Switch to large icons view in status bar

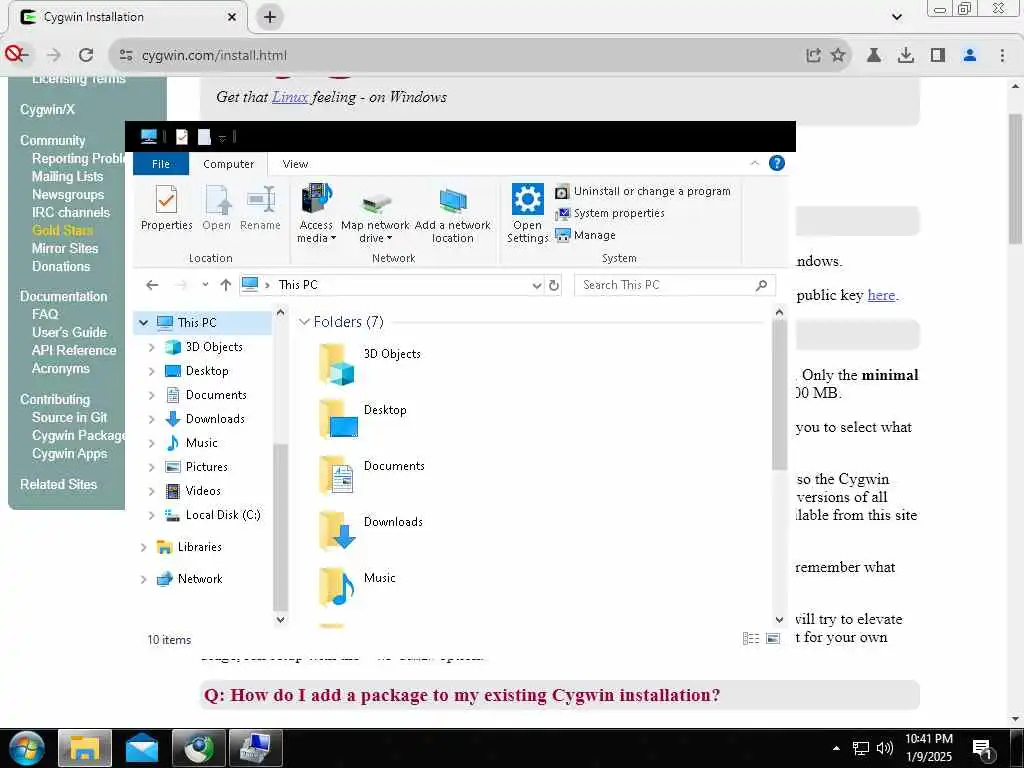click(x=773, y=639)
